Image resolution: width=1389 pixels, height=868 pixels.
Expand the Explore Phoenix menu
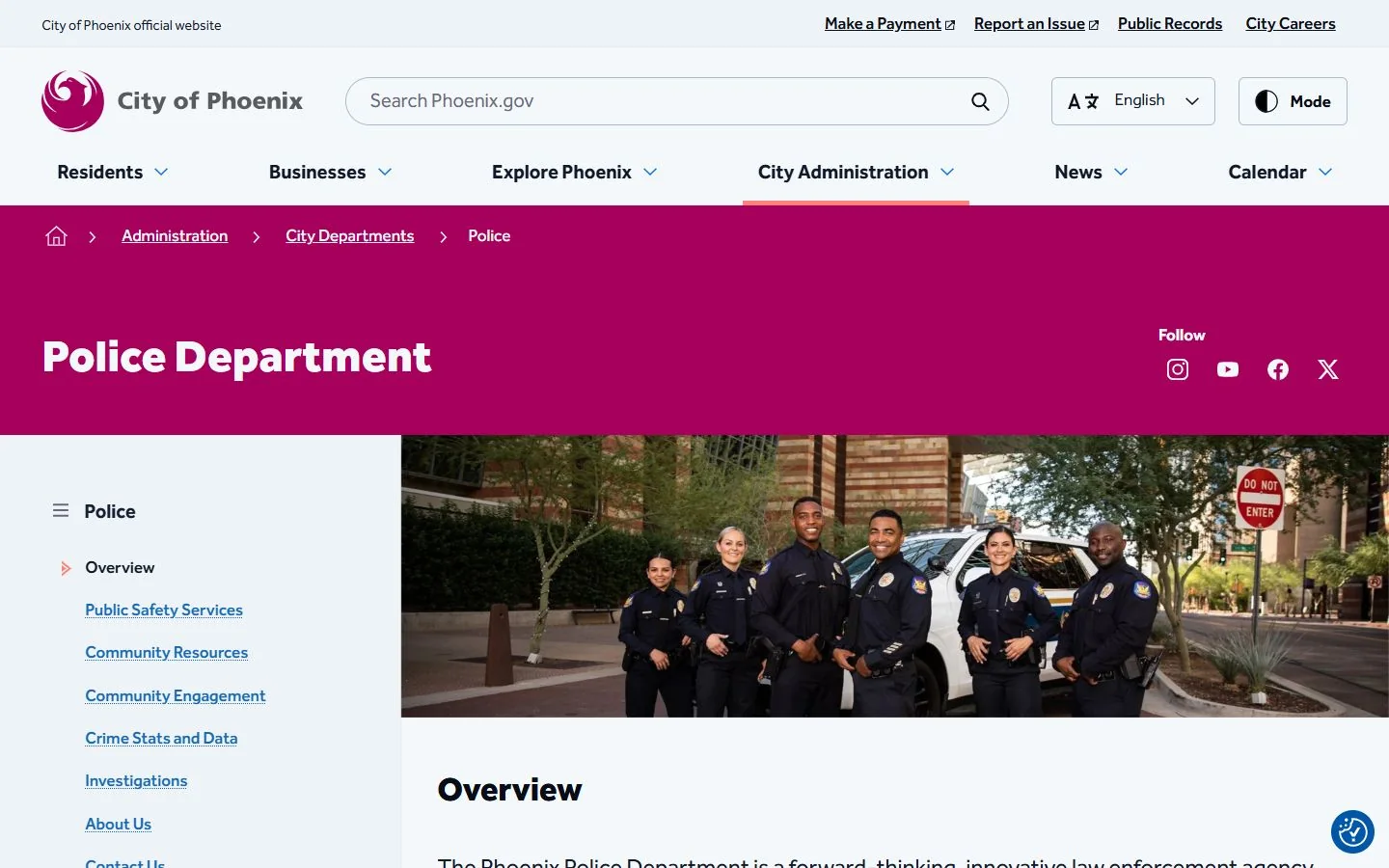pos(575,172)
